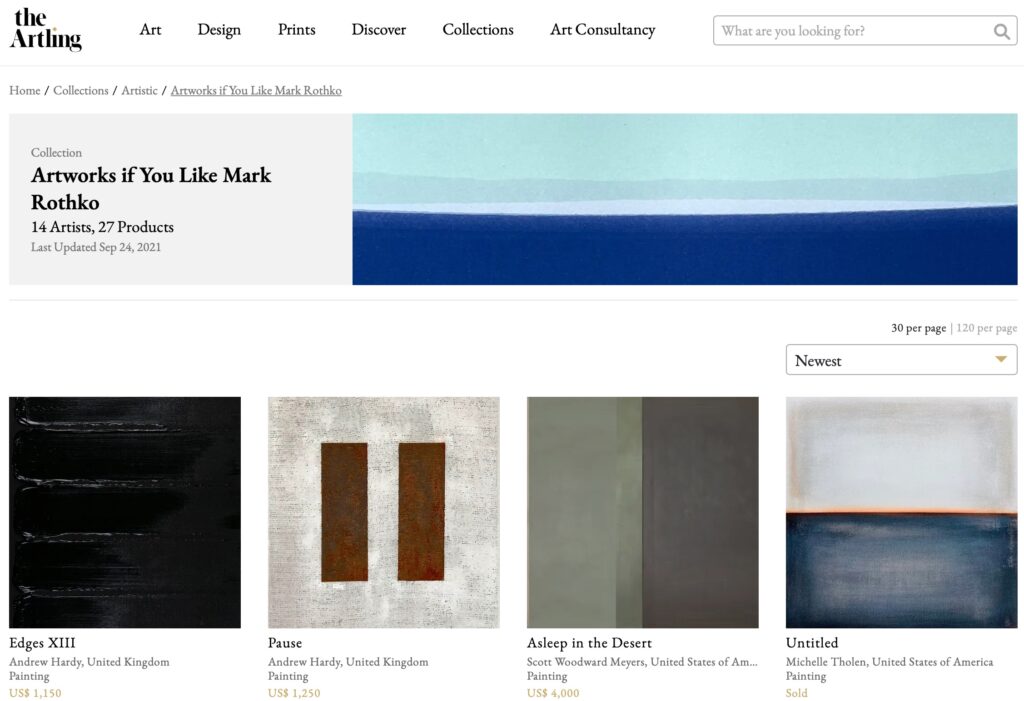This screenshot has height=701, width=1024.
Task: Open the Art menu
Action: pos(150,29)
